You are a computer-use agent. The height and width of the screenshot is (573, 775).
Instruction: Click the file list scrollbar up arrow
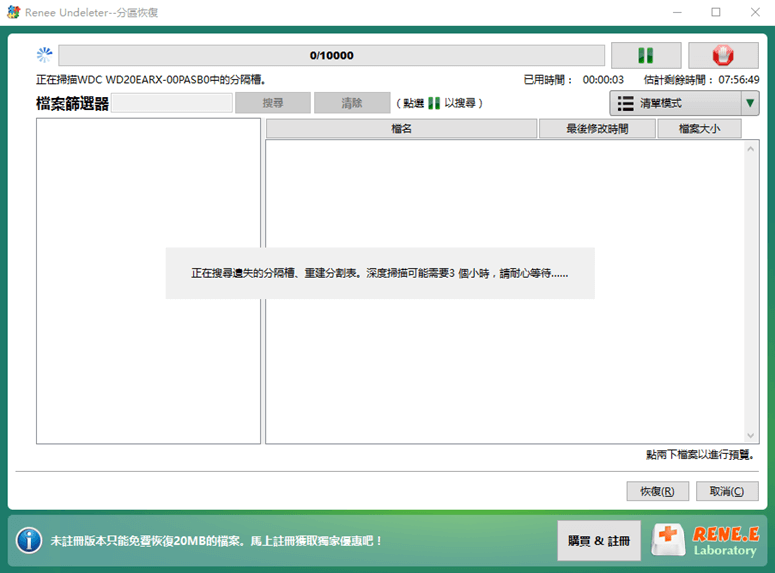pyautogui.click(x=751, y=148)
